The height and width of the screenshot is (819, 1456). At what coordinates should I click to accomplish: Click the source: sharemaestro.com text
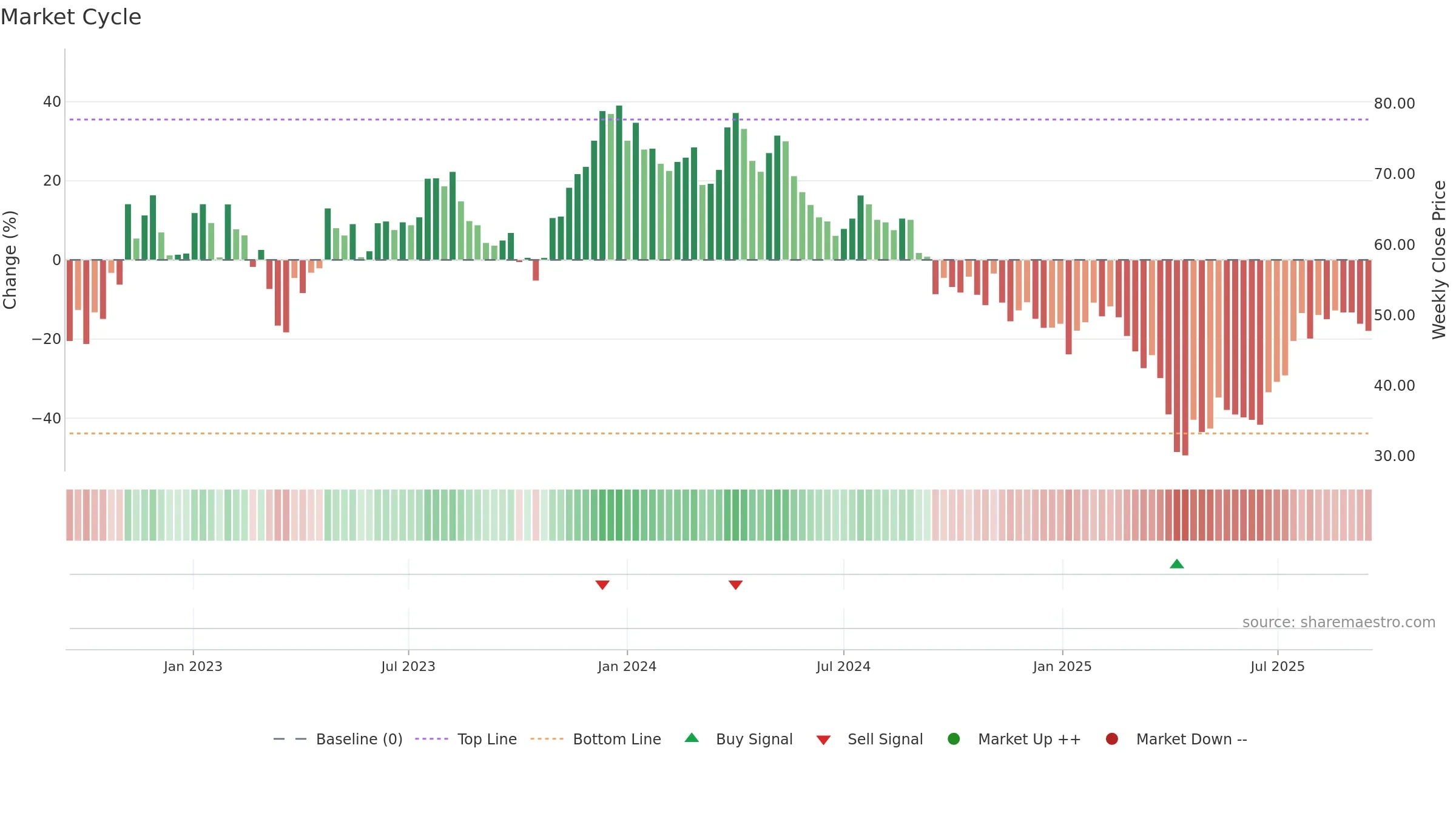(x=1339, y=622)
